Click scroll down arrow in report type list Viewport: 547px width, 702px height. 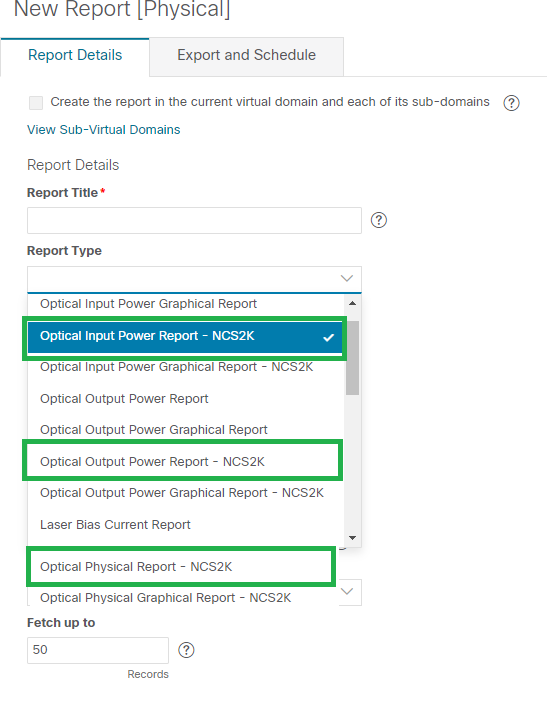pyautogui.click(x=352, y=538)
